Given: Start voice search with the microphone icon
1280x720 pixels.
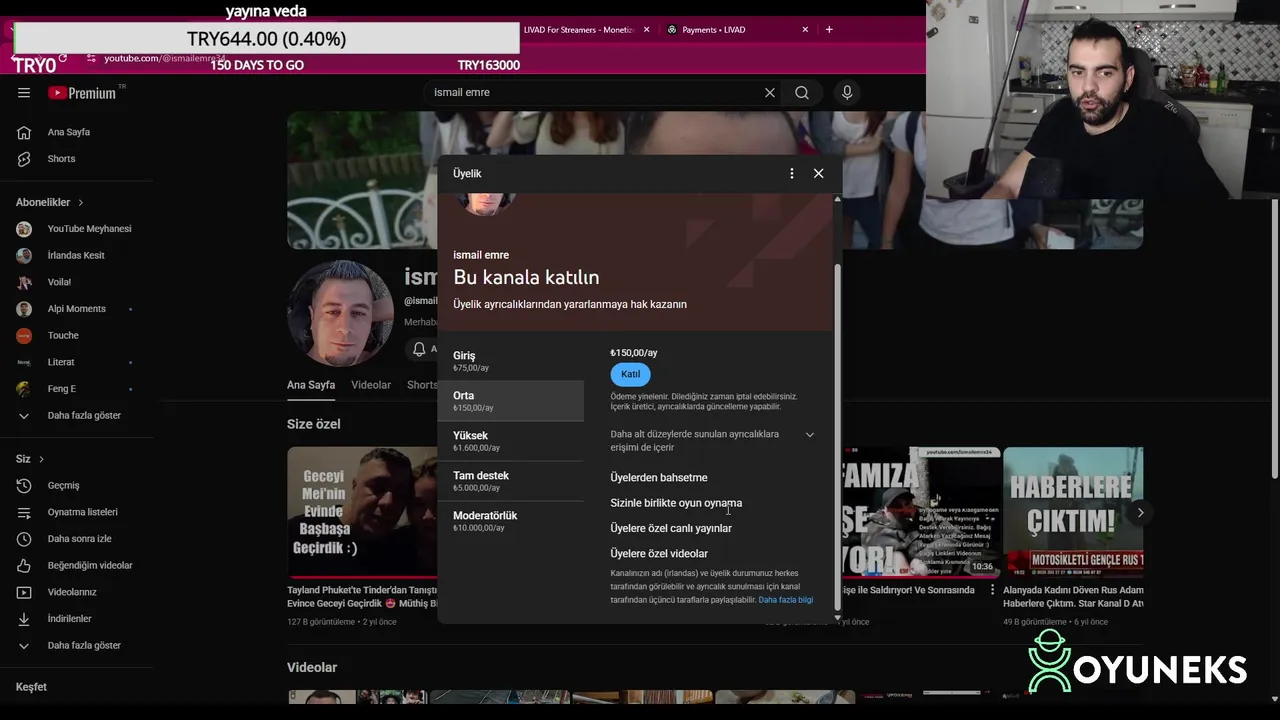Looking at the screenshot, I should (x=847, y=93).
